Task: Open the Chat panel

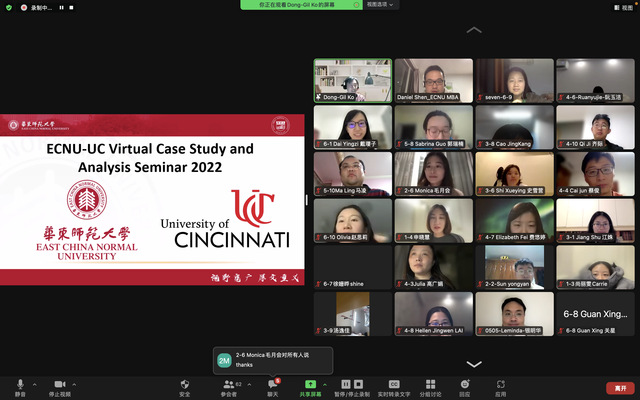Action: pyautogui.click(x=273, y=388)
